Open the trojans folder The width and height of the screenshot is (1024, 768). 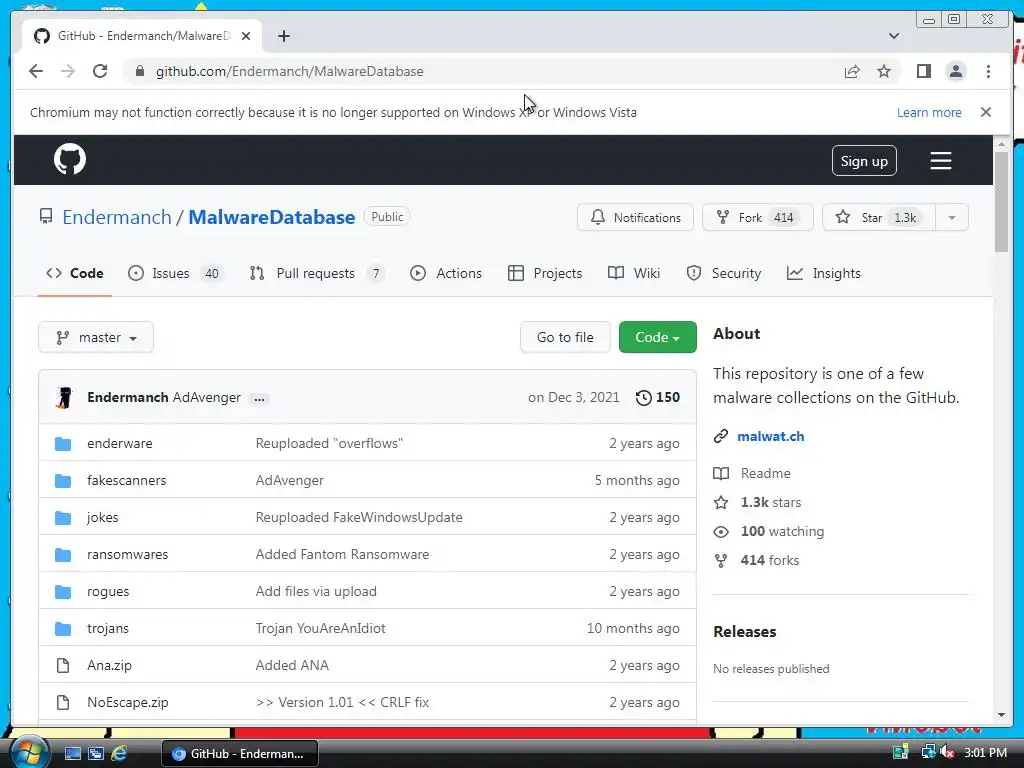point(108,629)
